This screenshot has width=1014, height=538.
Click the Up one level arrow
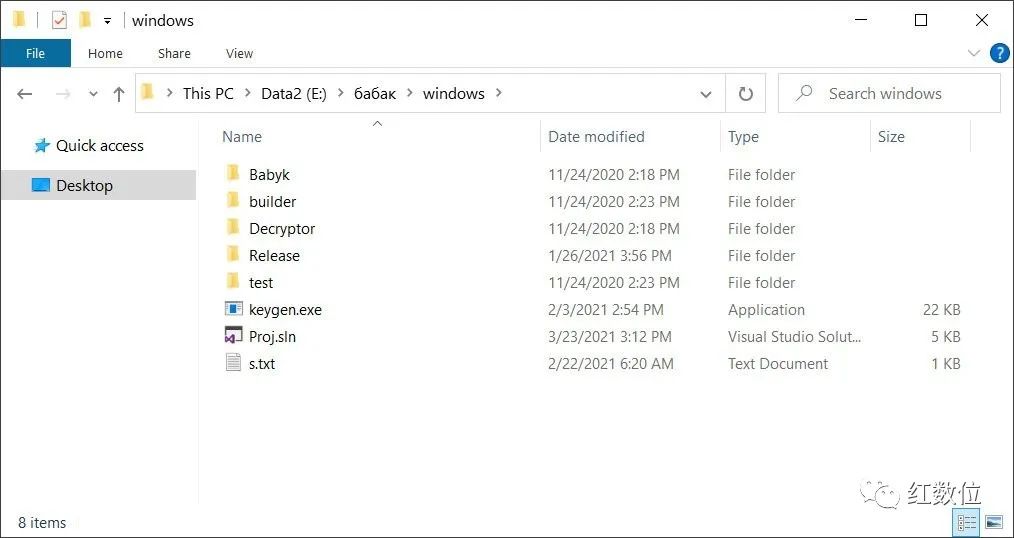(x=118, y=94)
